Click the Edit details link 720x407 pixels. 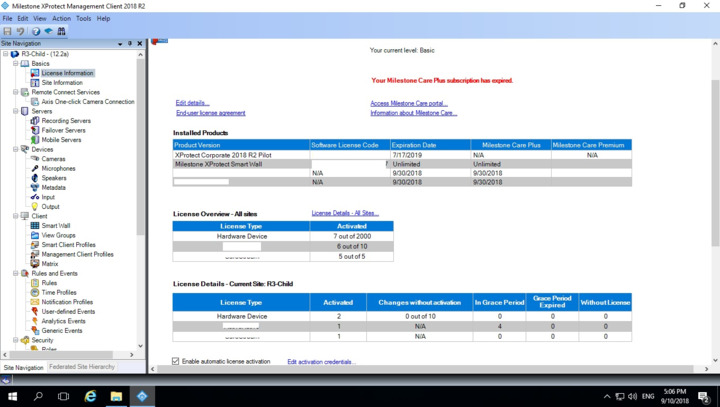(x=192, y=103)
